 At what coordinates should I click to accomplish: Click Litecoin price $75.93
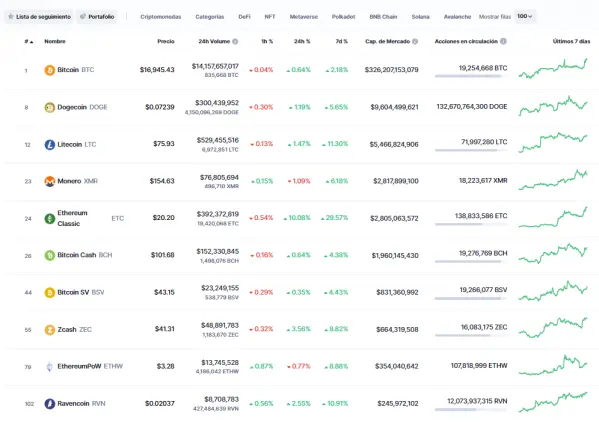tap(164, 144)
